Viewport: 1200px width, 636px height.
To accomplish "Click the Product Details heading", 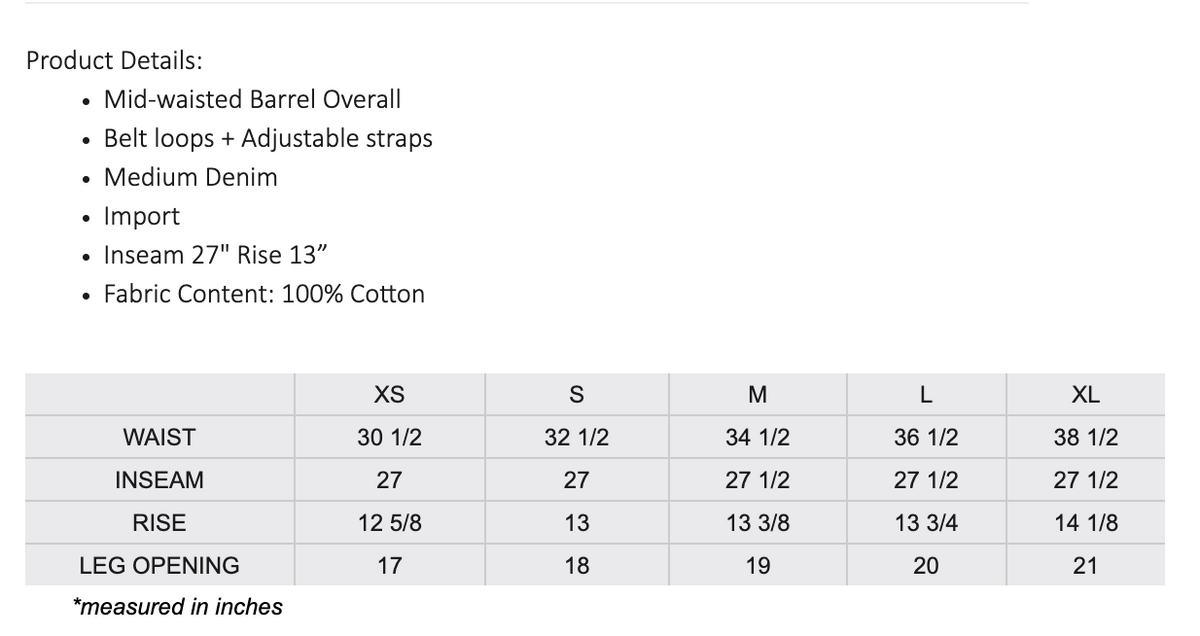I will [114, 60].
